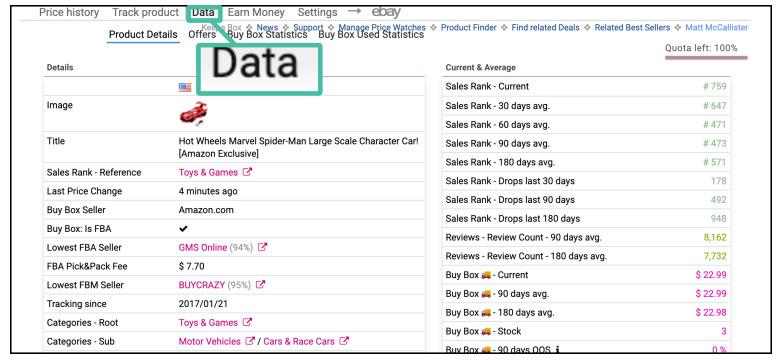Open the red toy car product image
This screenshot has height=360, width=778.
click(193, 113)
